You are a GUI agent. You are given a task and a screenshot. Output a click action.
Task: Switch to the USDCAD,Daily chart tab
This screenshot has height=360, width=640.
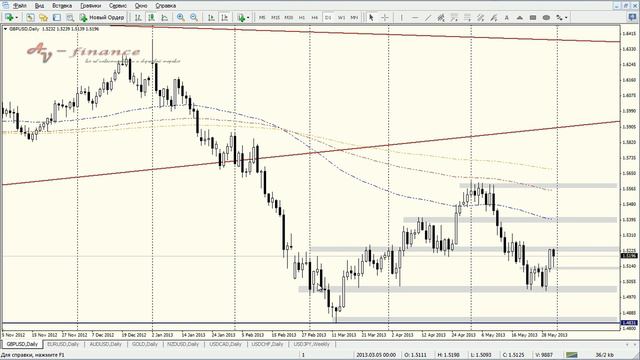(x=225, y=344)
